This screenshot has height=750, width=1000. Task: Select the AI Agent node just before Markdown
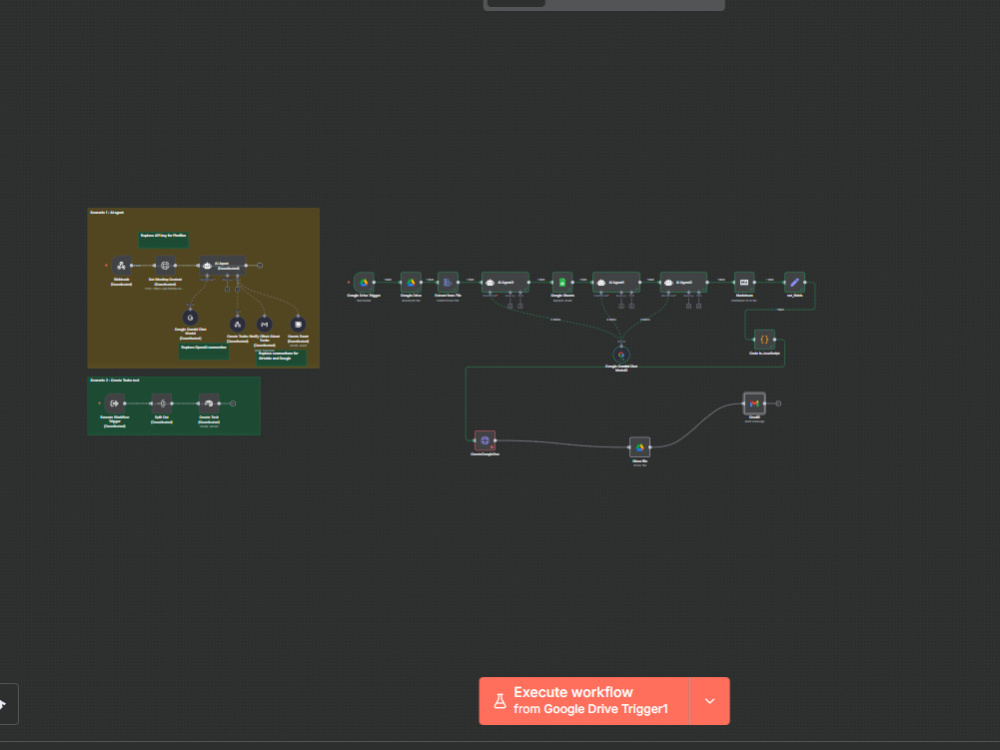pyautogui.click(x=684, y=282)
